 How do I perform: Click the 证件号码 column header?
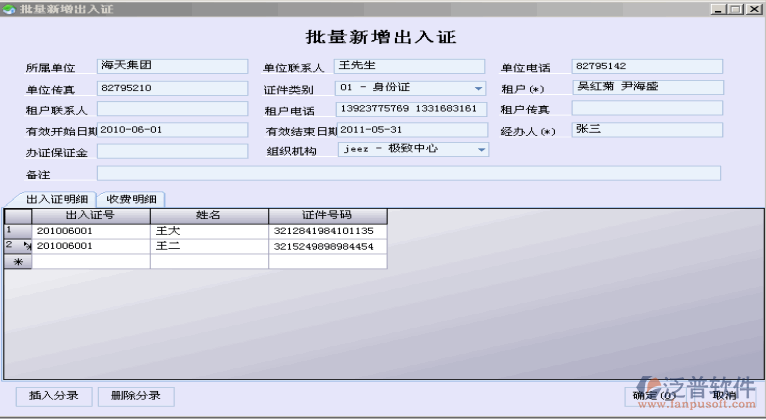click(327, 215)
